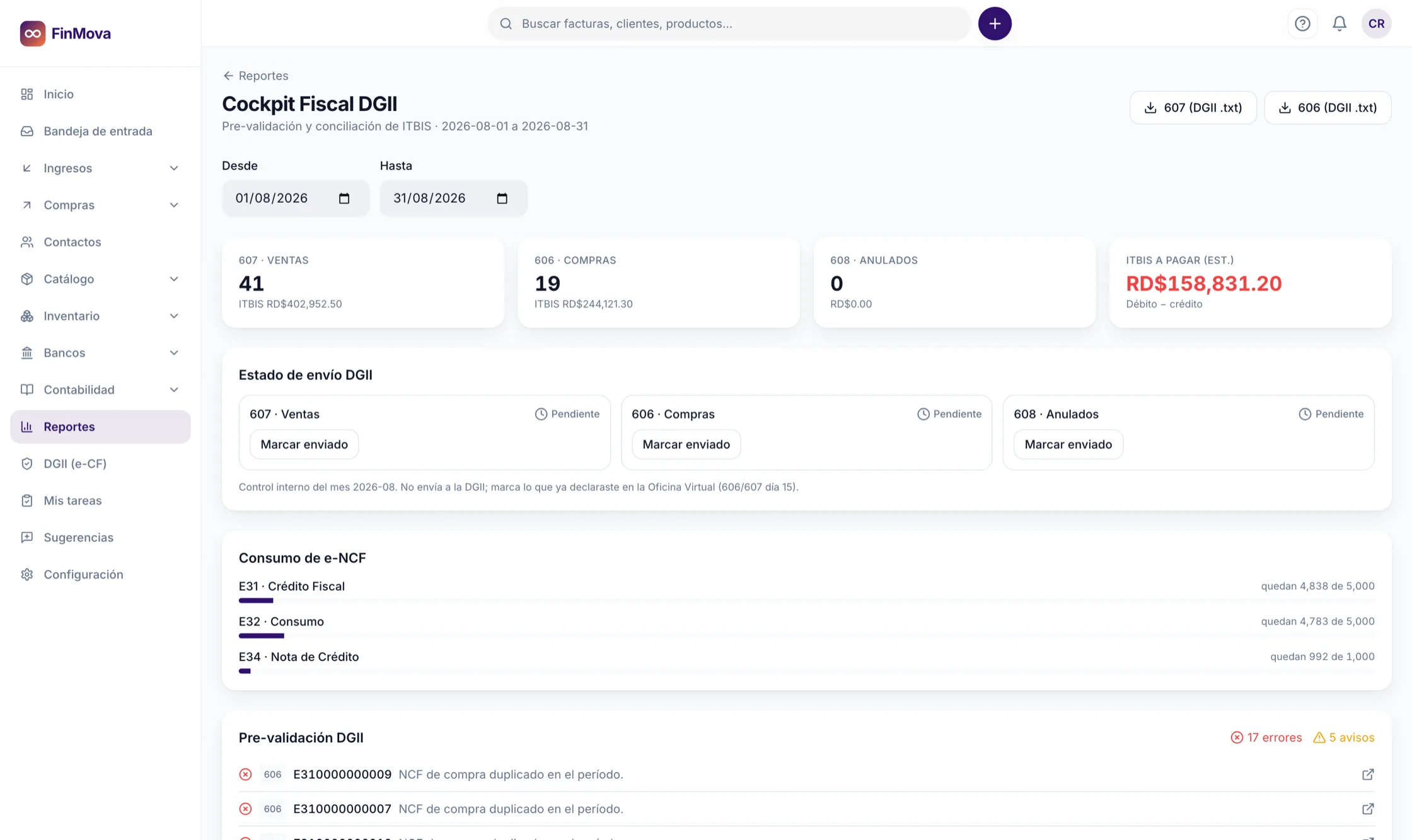Focus the search facturas input field
The width and height of the screenshot is (1412, 840).
coord(729,24)
